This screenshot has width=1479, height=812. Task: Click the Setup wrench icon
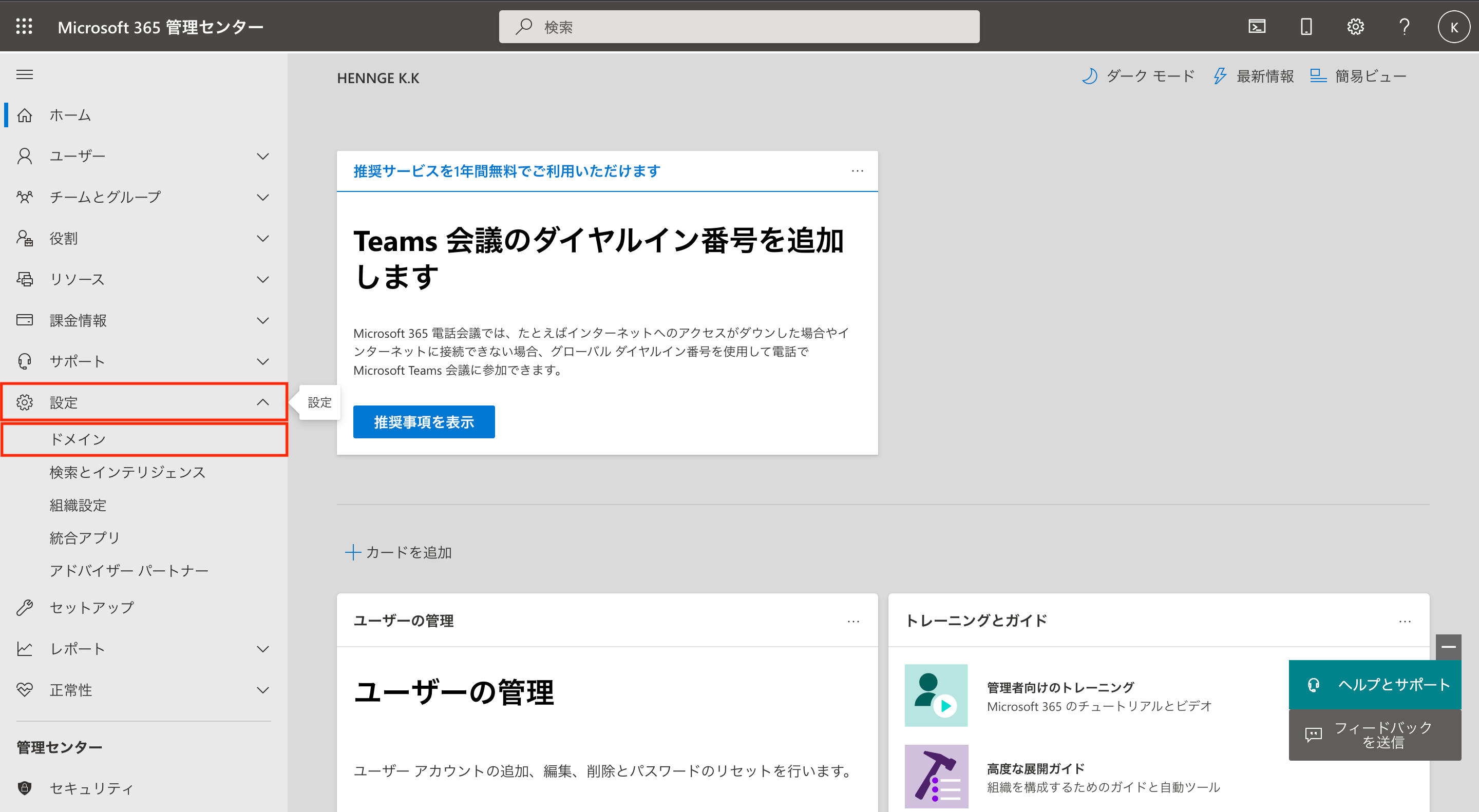(x=24, y=607)
